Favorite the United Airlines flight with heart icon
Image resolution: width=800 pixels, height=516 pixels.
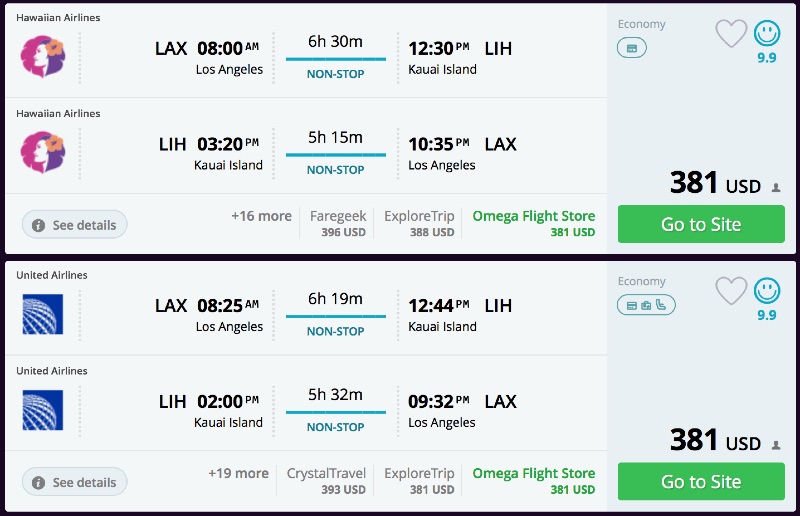click(x=731, y=291)
